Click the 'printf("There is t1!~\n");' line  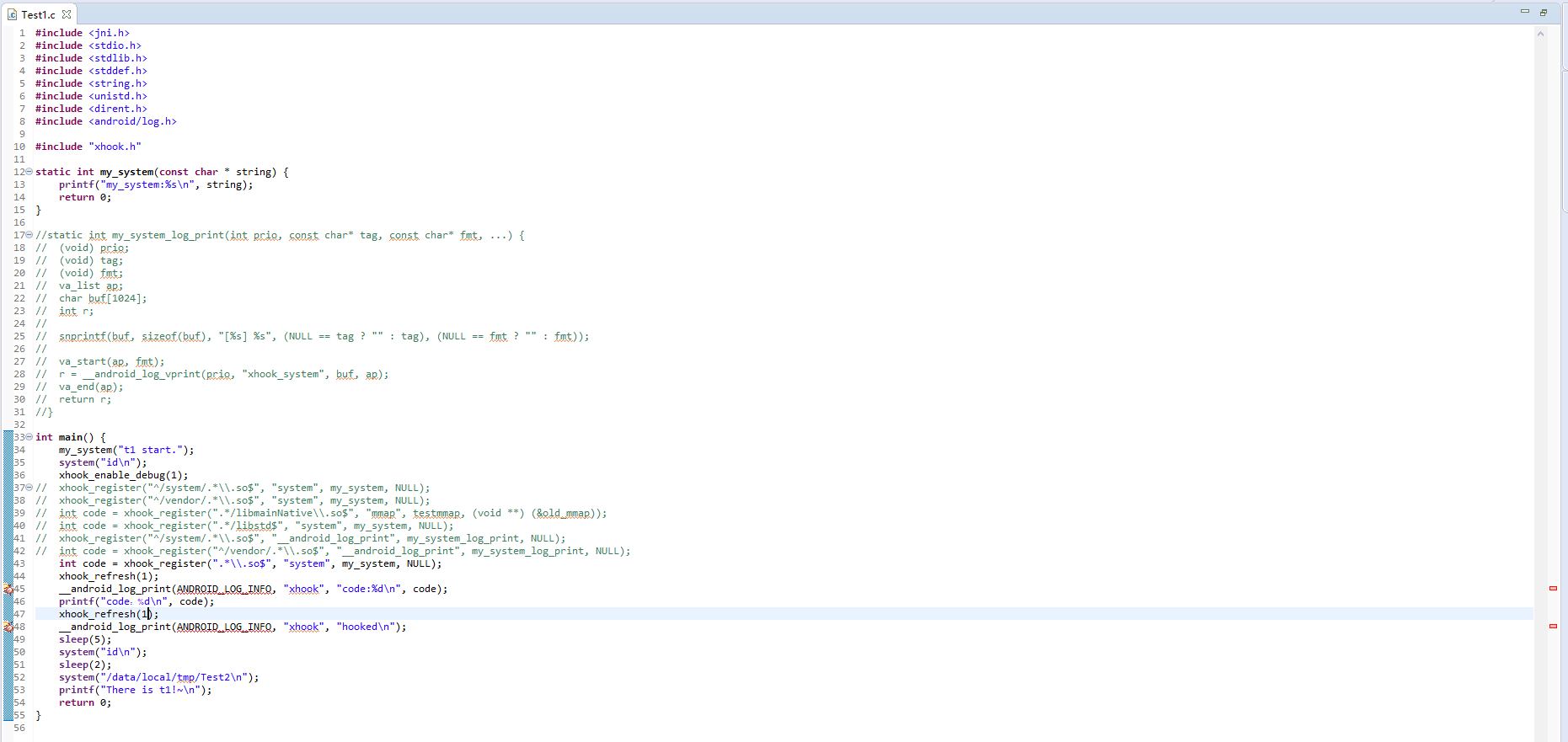point(136,690)
